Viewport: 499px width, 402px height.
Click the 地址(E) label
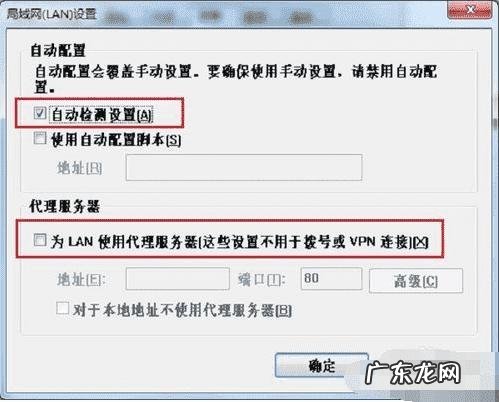click(82, 279)
